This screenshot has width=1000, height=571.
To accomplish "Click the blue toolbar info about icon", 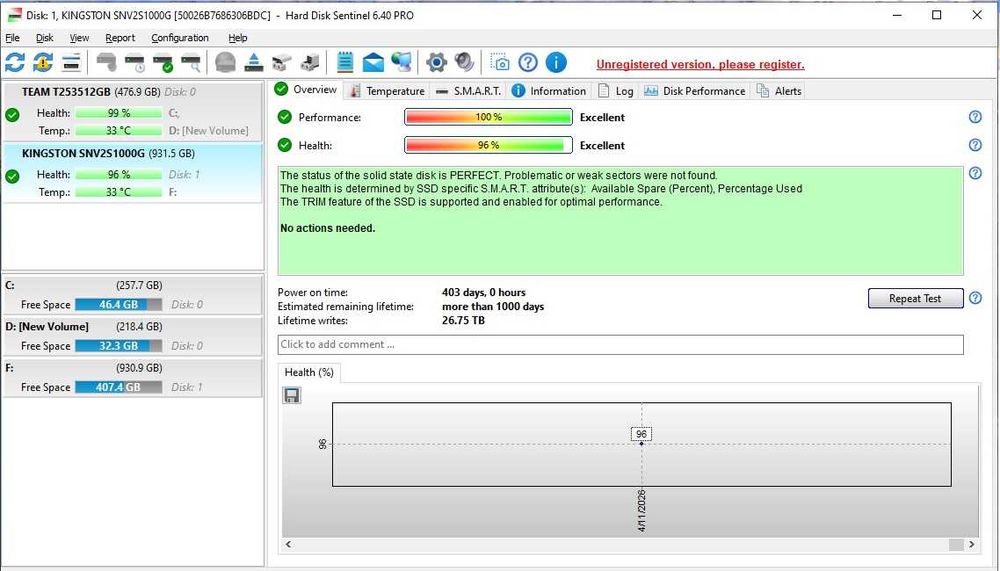I will click(556, 63).
